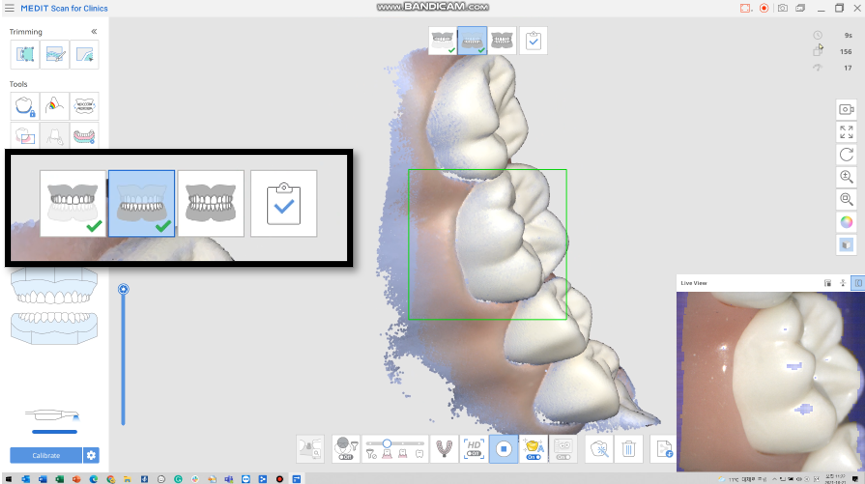
Task: Toggle the Live View dock button
Action: pyautogui.click(x=858, y=283)
